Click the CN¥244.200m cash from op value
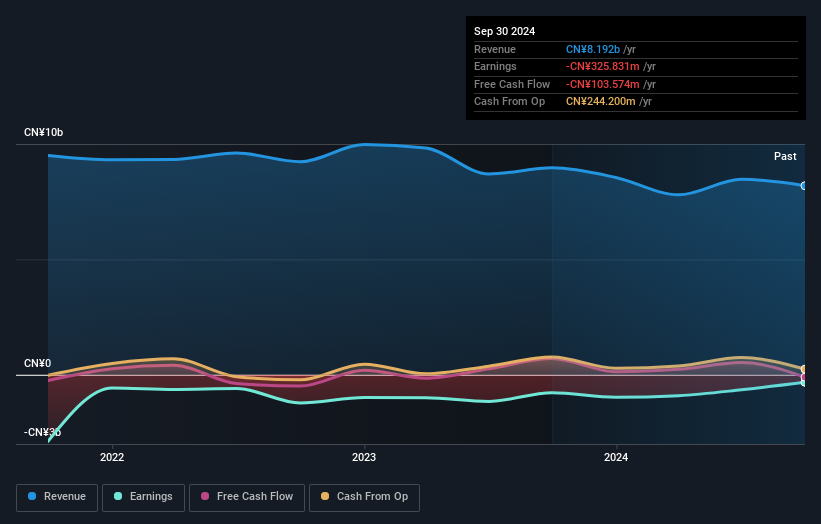821x524 pixels. point(601,102)
